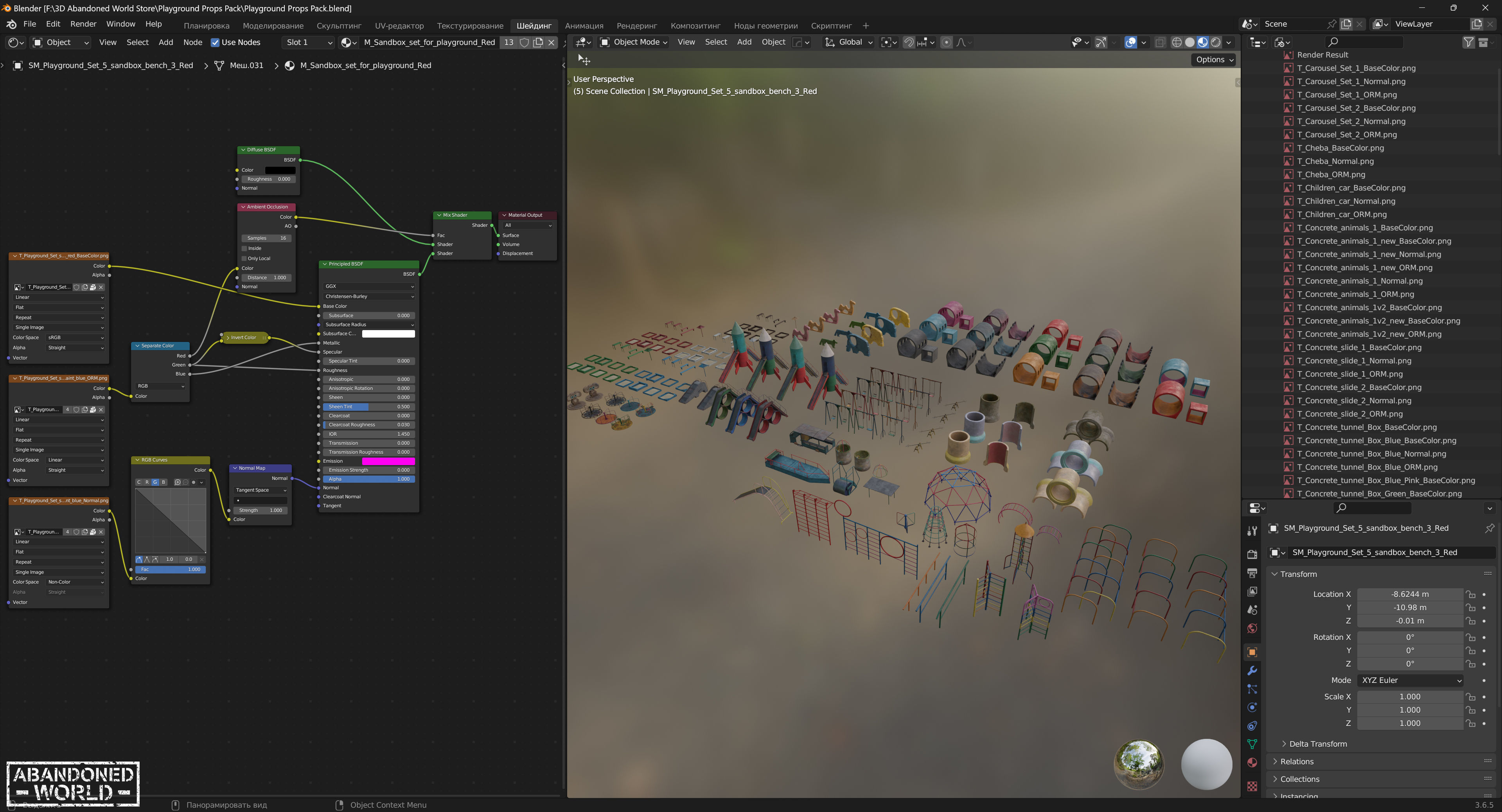Open the Render menu
The width and height of the screenshot is (1502, 812).
(83, 24)
